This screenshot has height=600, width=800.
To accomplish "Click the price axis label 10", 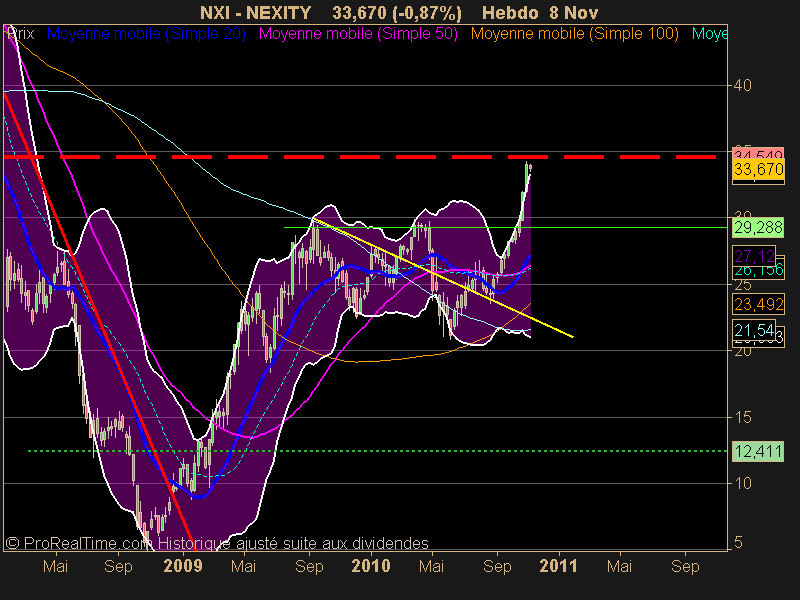I will tap(743, 483).
